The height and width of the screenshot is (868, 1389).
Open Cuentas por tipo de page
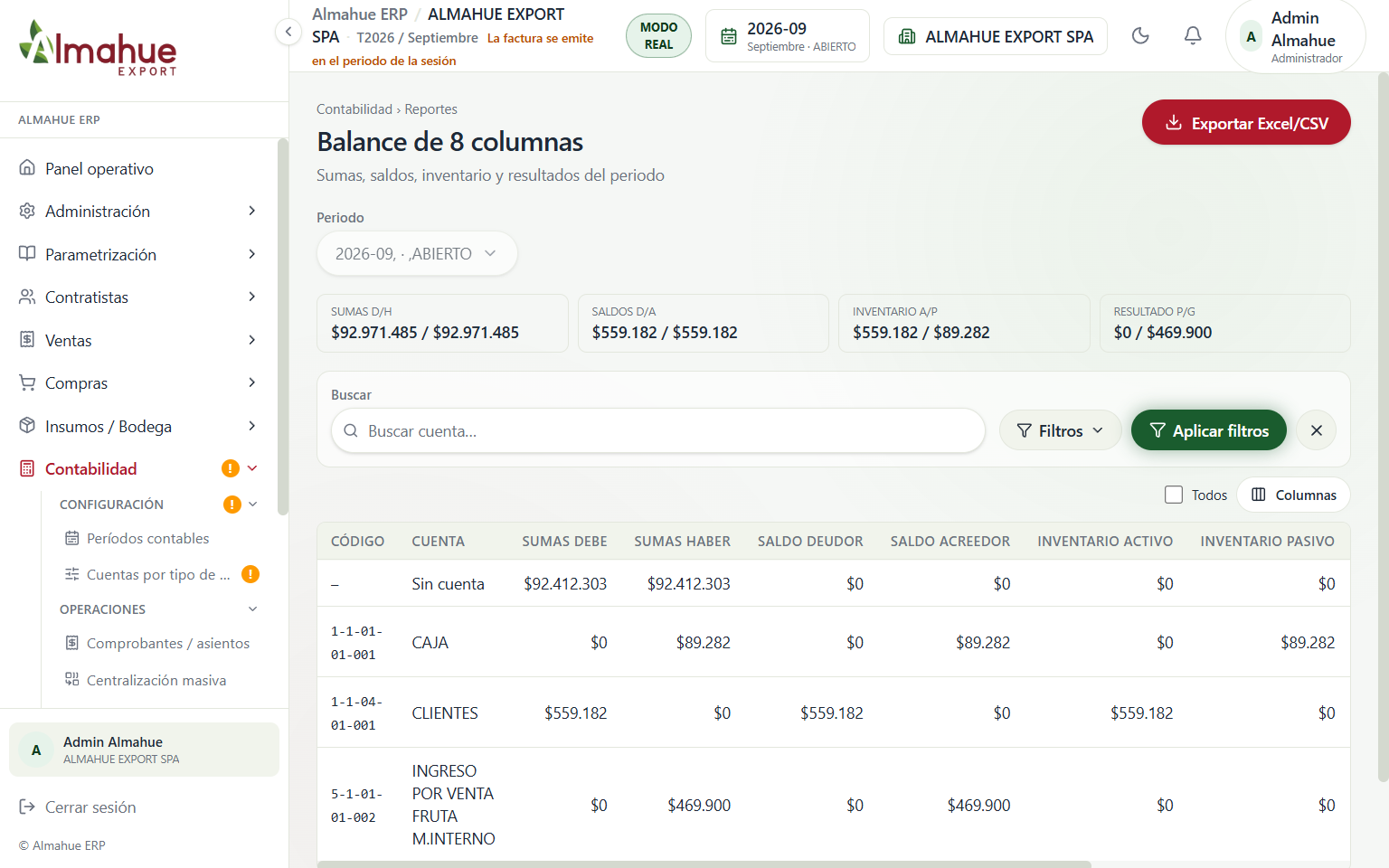(147, 575)
